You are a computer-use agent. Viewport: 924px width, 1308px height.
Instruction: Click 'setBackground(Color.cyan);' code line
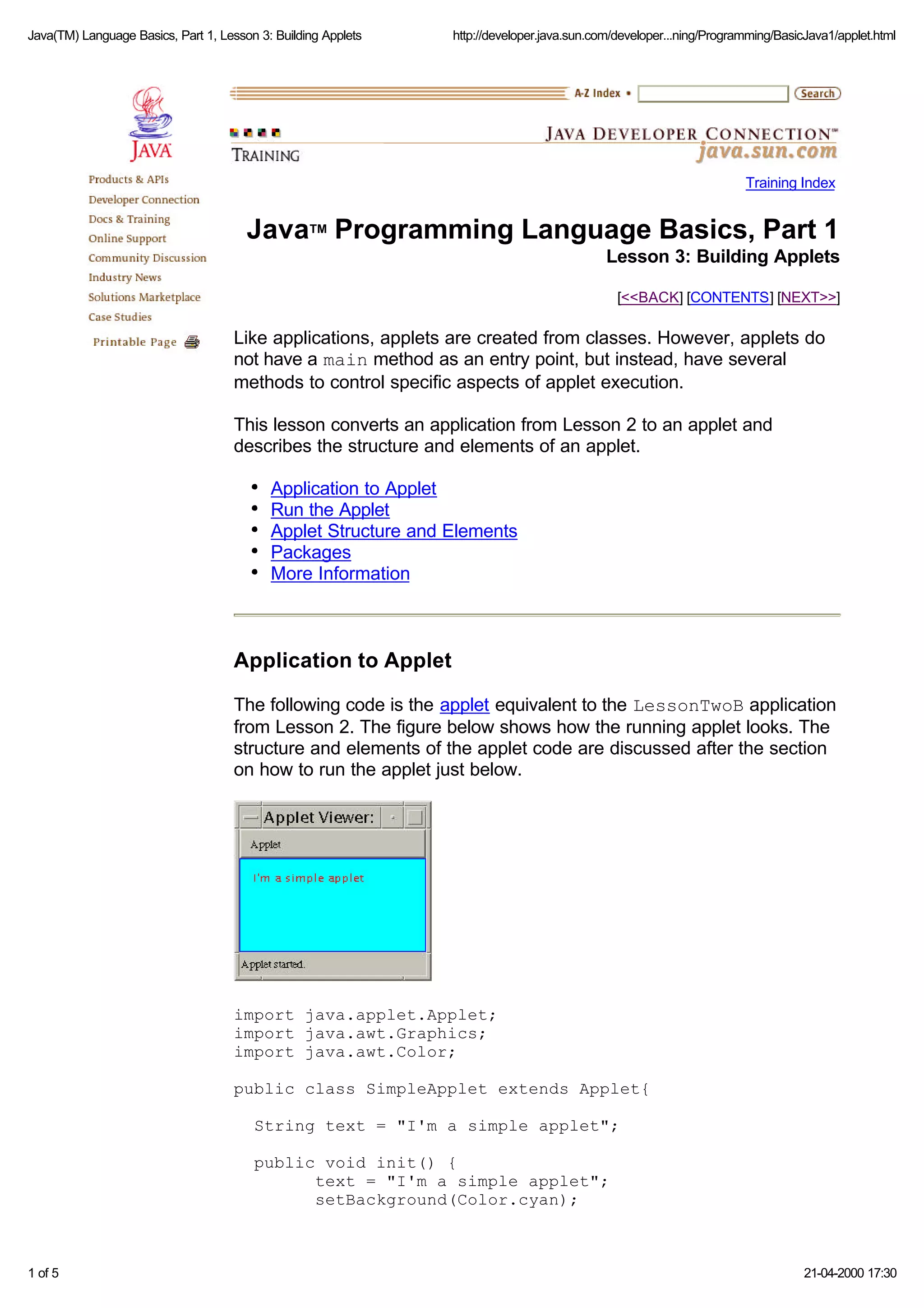point(446,1200)
